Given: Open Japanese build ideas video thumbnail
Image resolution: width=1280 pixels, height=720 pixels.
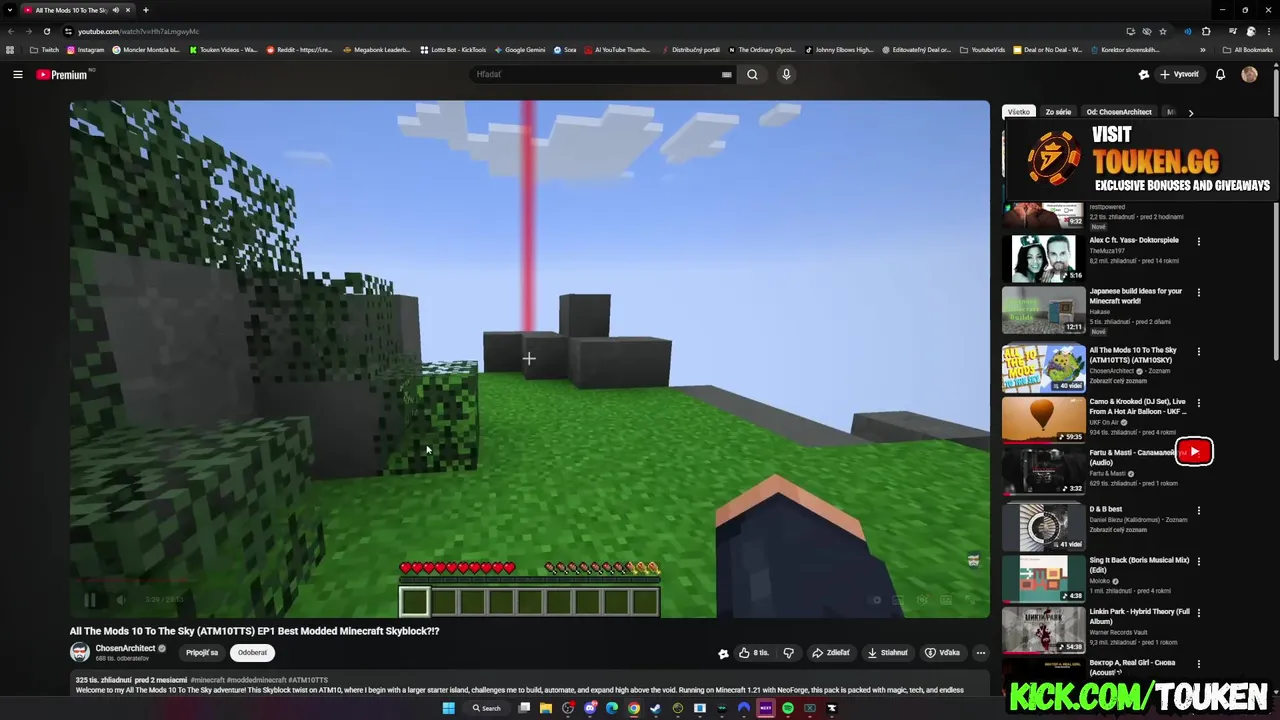Looking at the screenshot, I should point(1043,310).
